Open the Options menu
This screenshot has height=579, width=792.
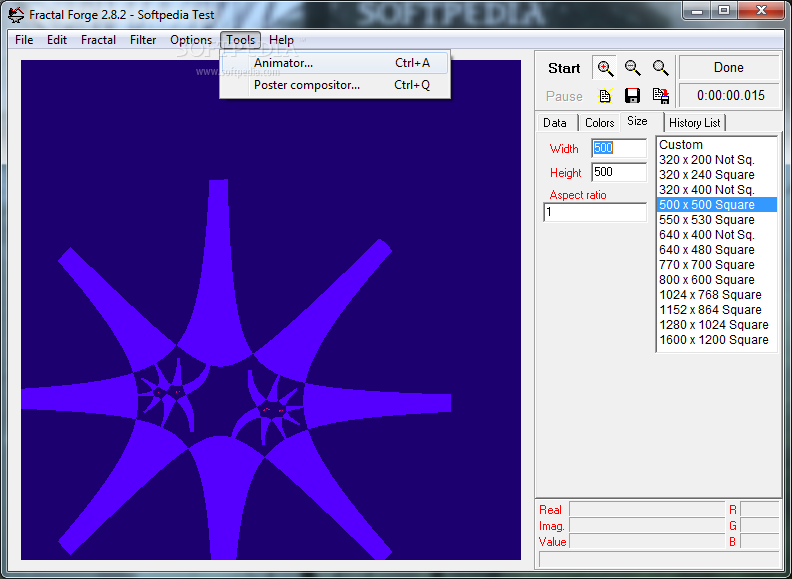[x=191, y=40]
